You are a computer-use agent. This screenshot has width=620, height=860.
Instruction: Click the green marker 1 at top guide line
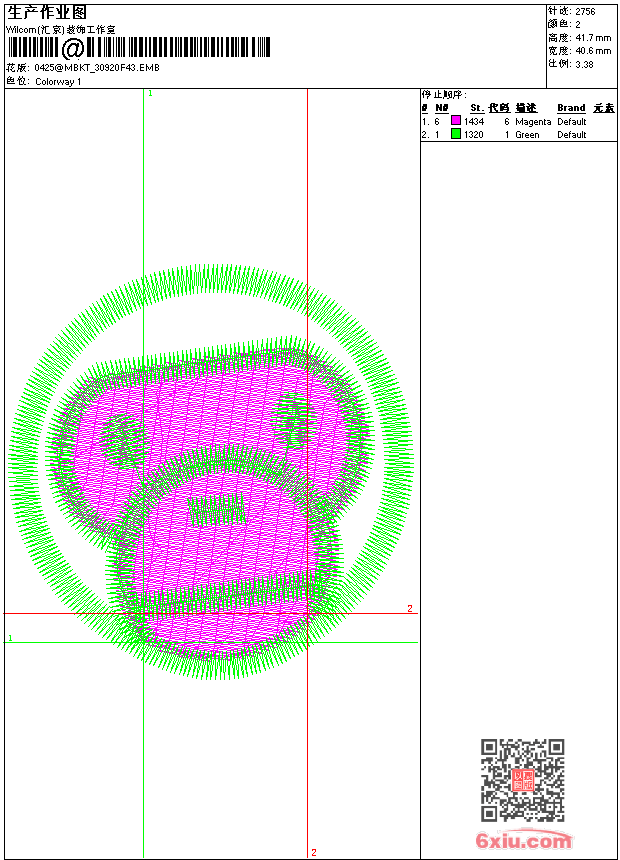[x=150, y=93]
